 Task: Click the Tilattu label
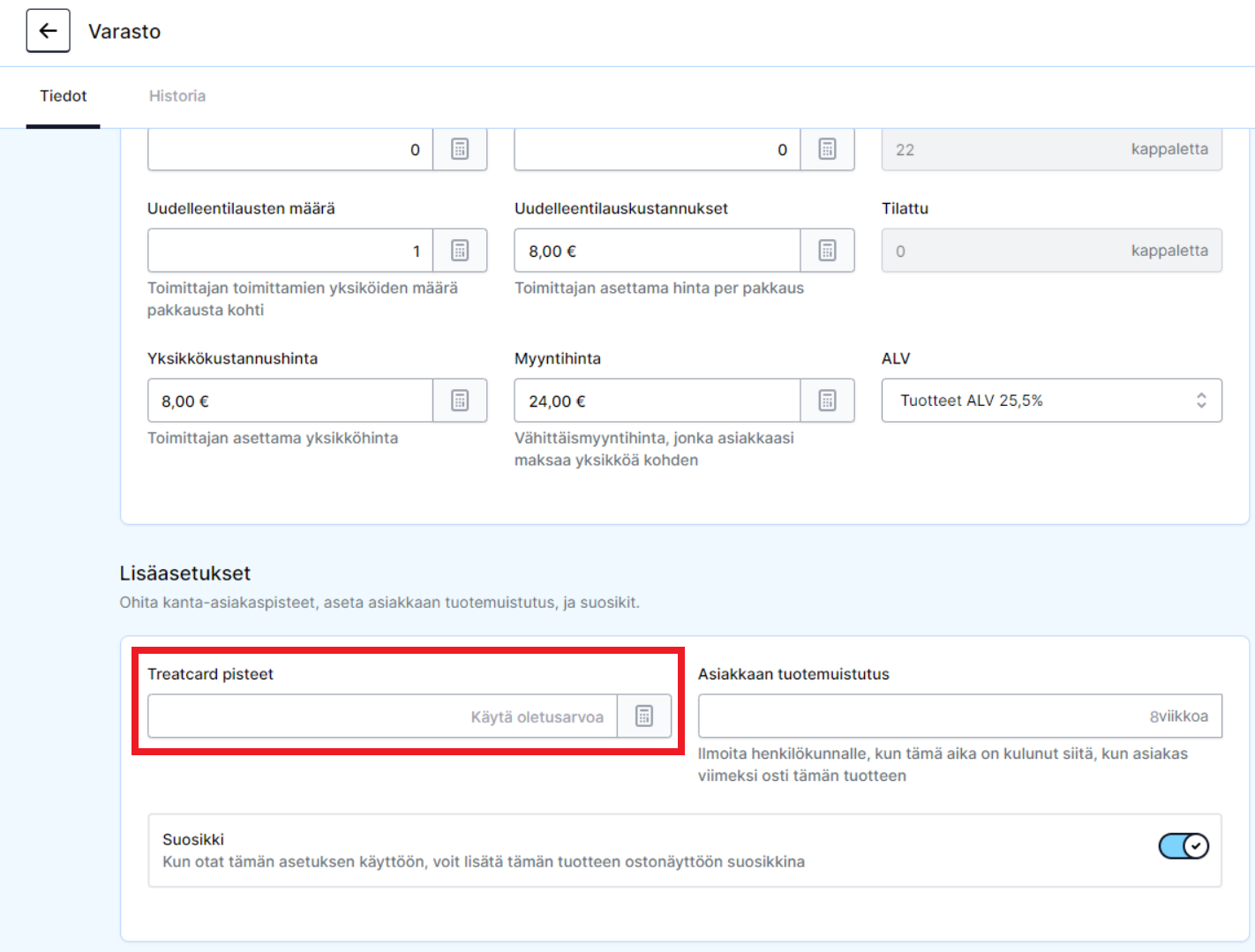[x=905, y=208]
